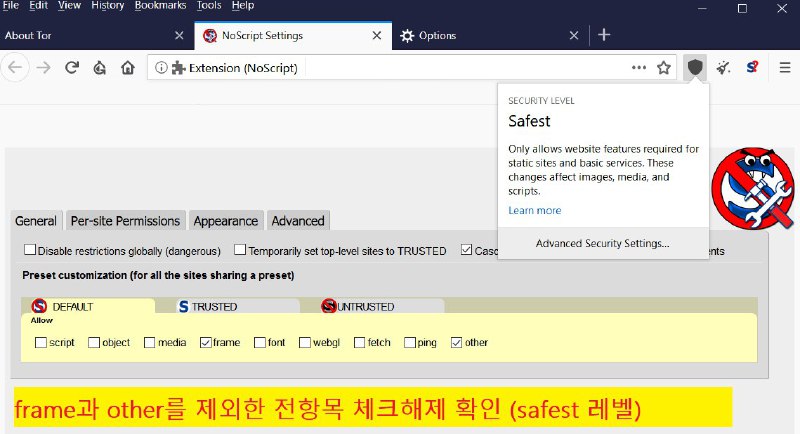The image size is (800, 434).
Task: Reload the current page
Action: [72, 67]
